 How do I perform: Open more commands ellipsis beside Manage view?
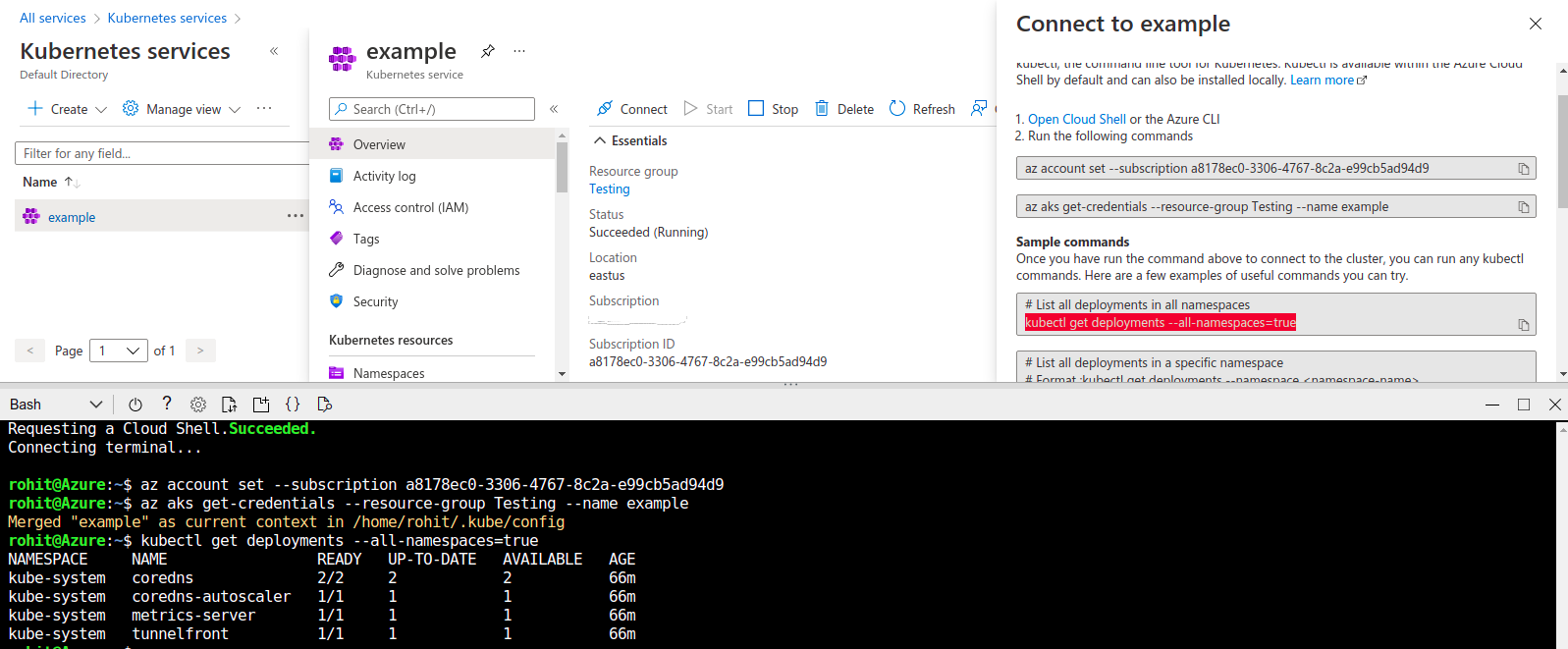(x=264, y=108)
